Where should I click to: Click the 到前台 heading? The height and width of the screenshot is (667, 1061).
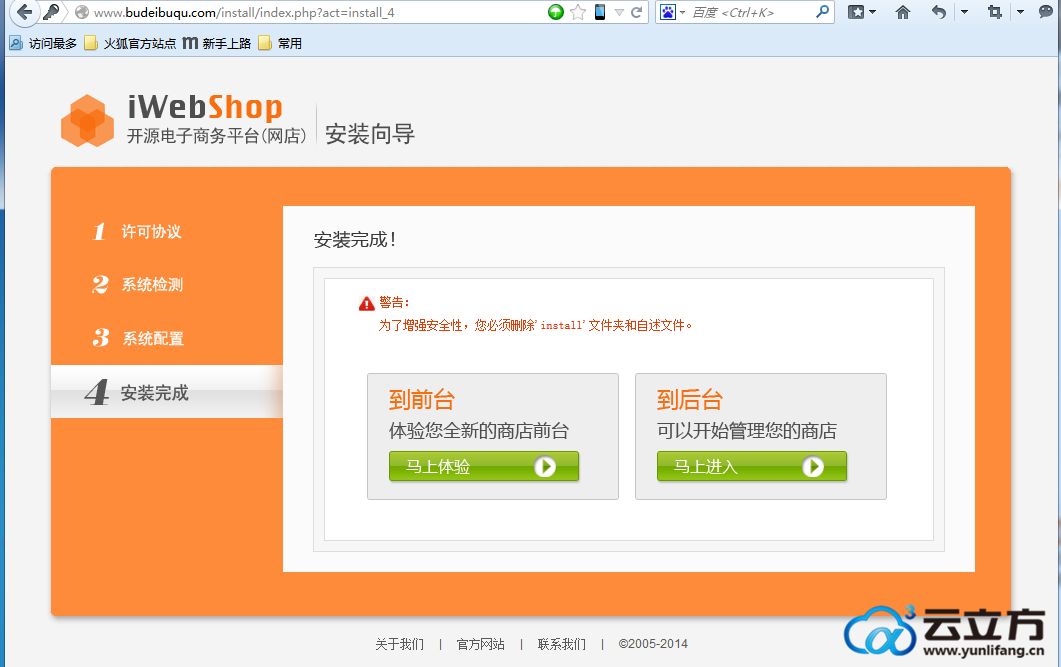(x=422, y=400)
